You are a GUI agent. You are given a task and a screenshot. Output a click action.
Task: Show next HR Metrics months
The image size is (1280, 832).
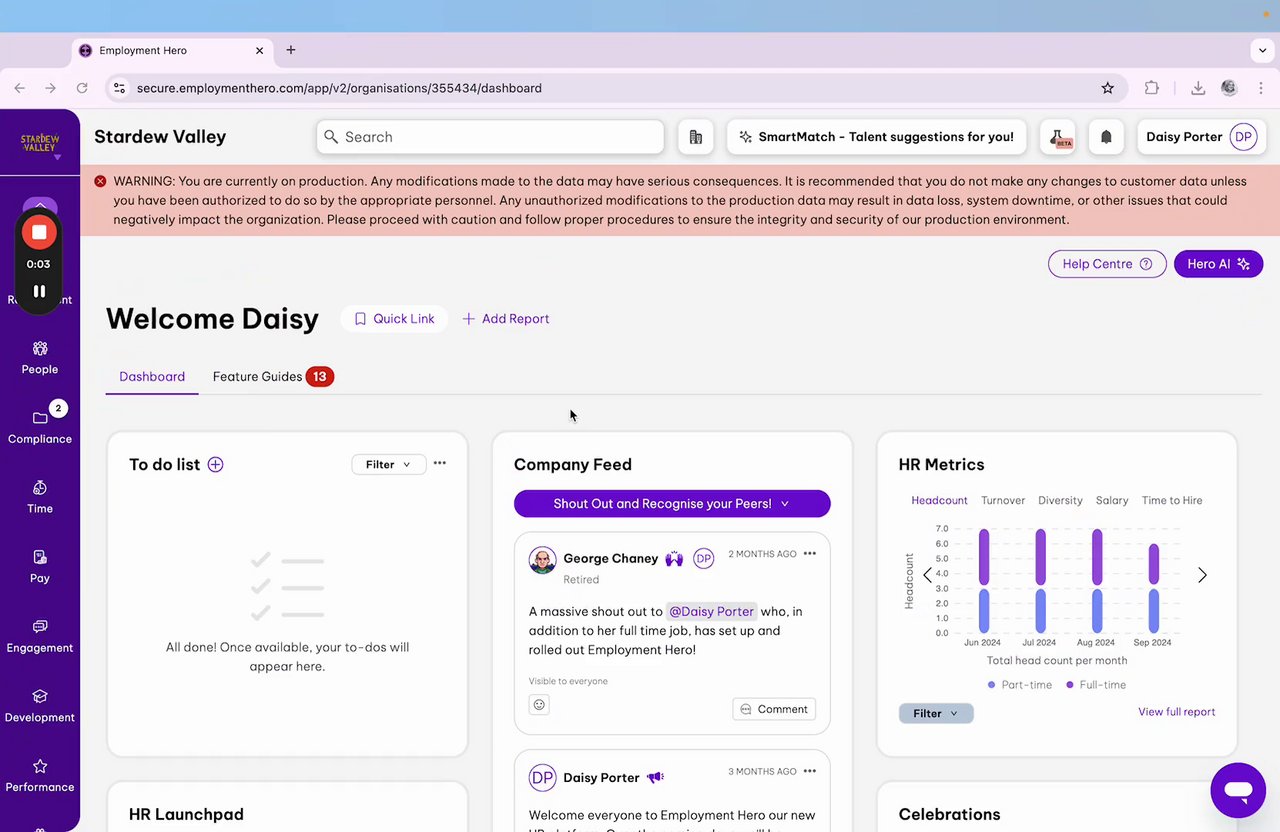pyautogui.click(x=1202, y=575)
